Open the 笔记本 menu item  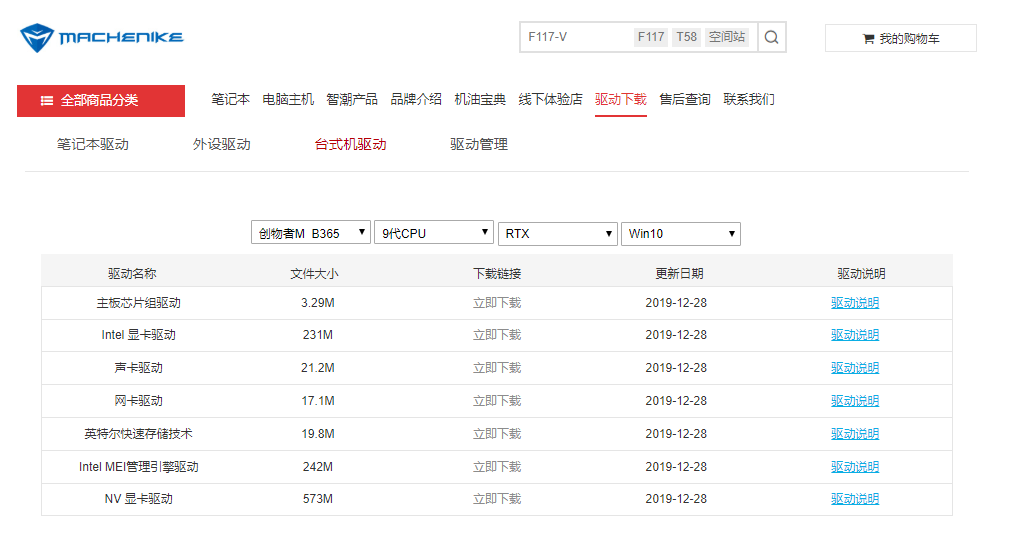click(230, 100)
